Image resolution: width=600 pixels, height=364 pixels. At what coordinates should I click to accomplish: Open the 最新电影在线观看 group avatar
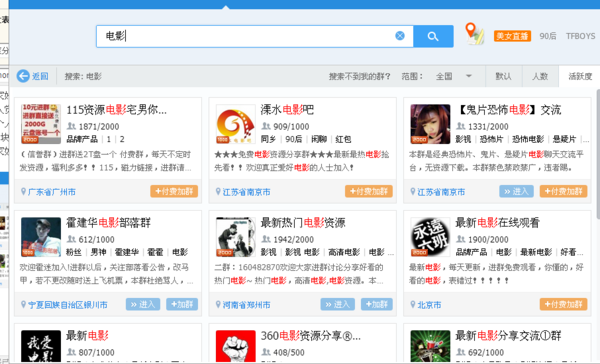click(430, 237)
